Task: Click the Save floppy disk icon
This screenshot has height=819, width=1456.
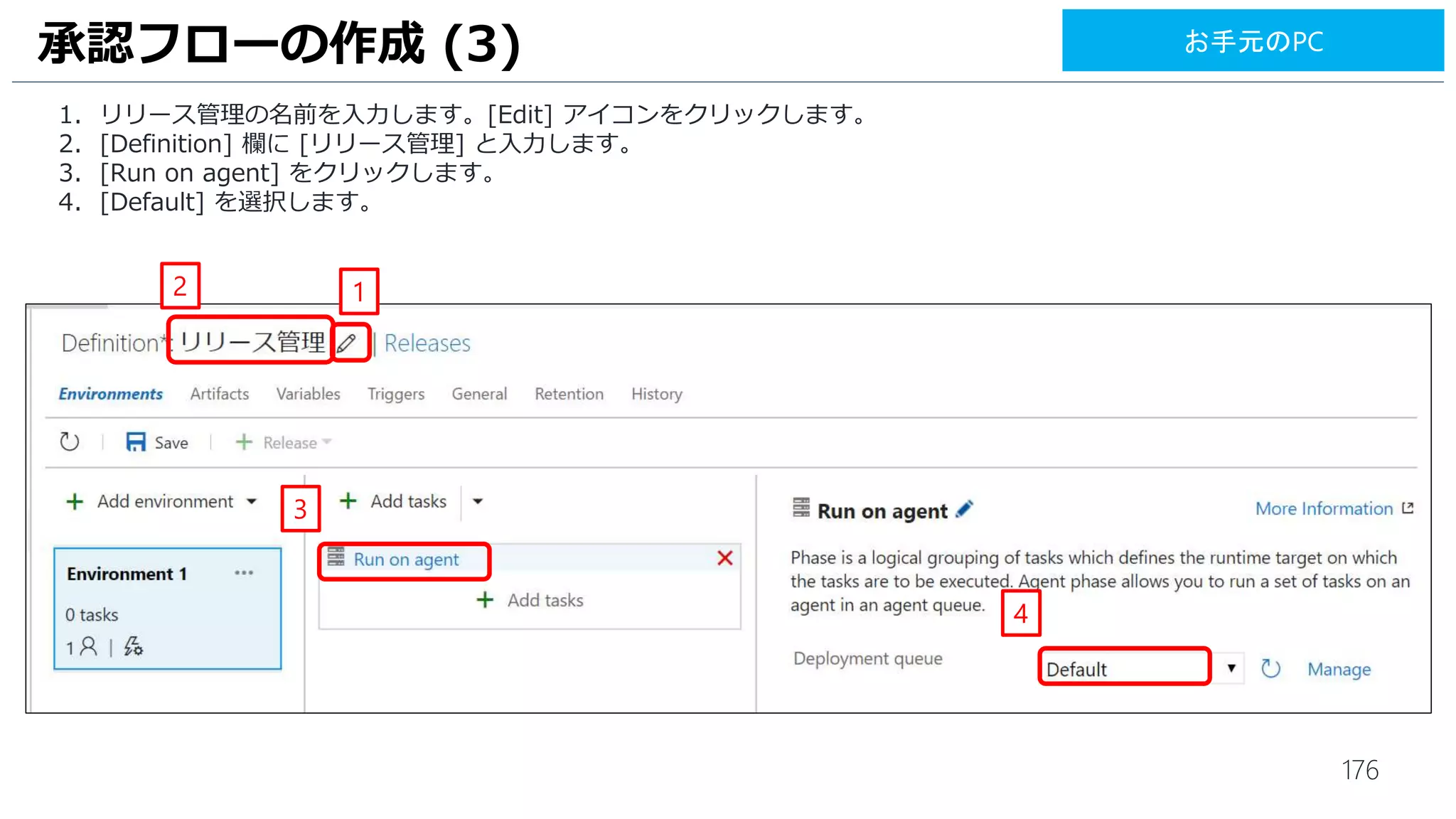Action: point(135,442)
